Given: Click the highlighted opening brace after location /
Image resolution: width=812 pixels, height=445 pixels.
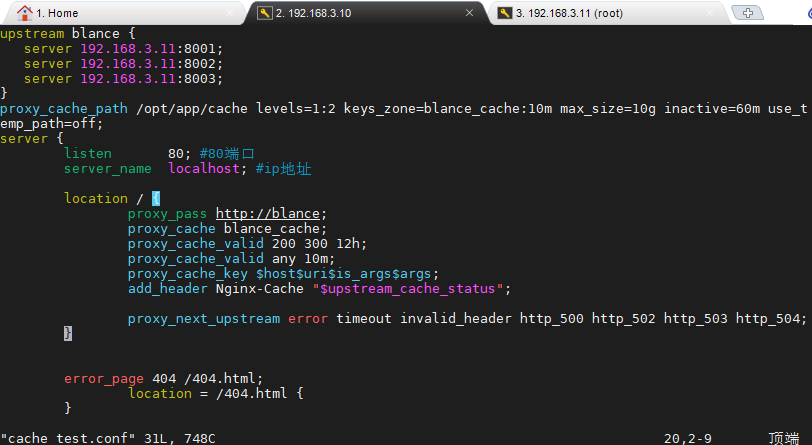Looking at the screenshot, I should (x=156, y=198).
